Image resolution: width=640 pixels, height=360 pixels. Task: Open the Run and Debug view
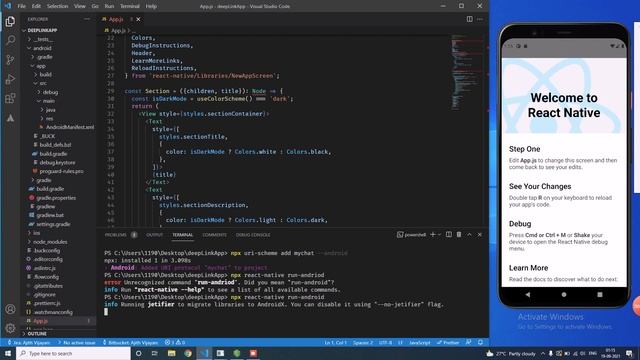point(10,79)
